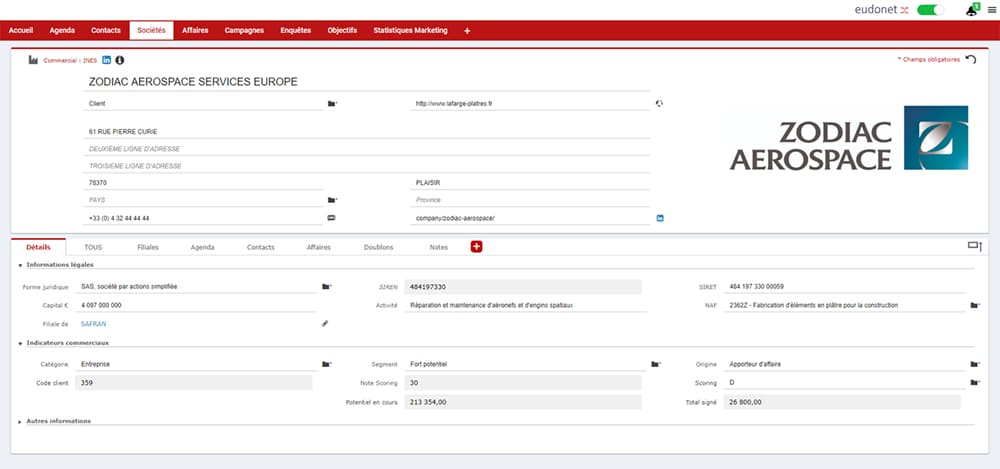
Task: Open the catalog icon for Client field
Action: (x=332, y=103)
